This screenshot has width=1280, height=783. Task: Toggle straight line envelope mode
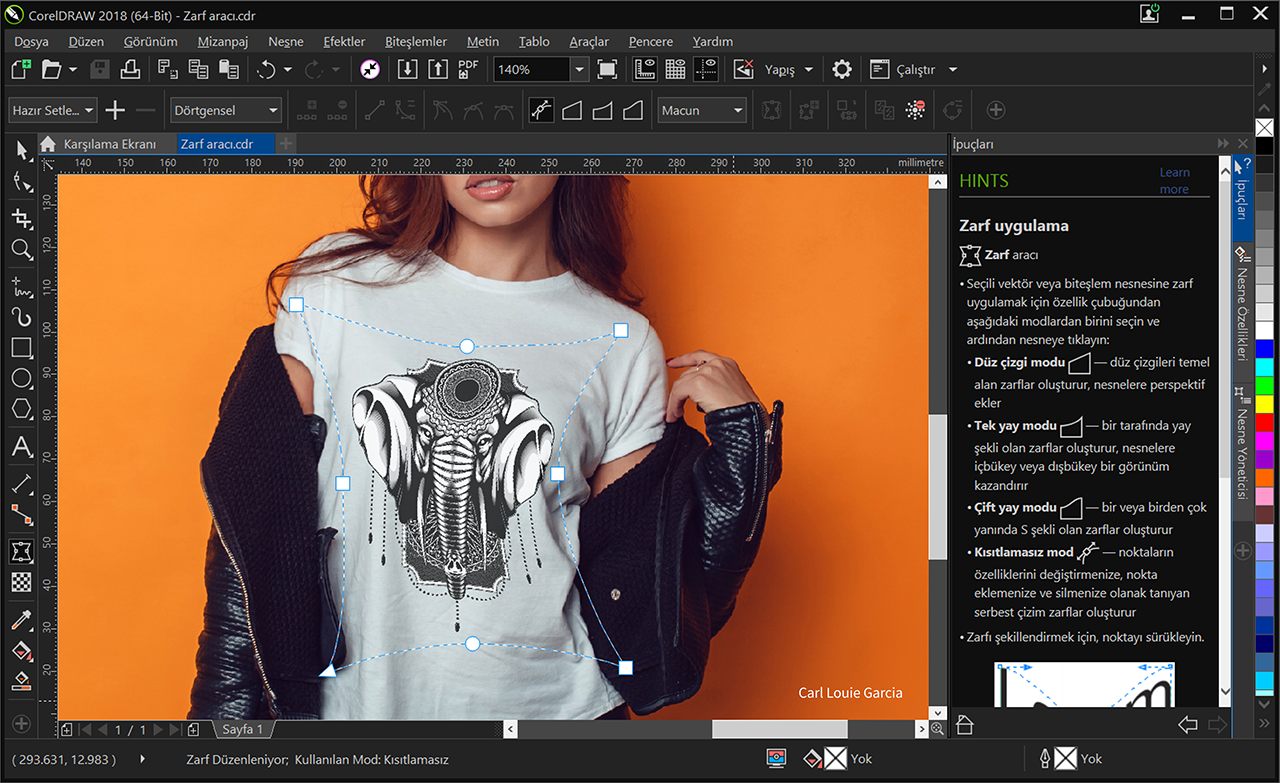point(571,110)
